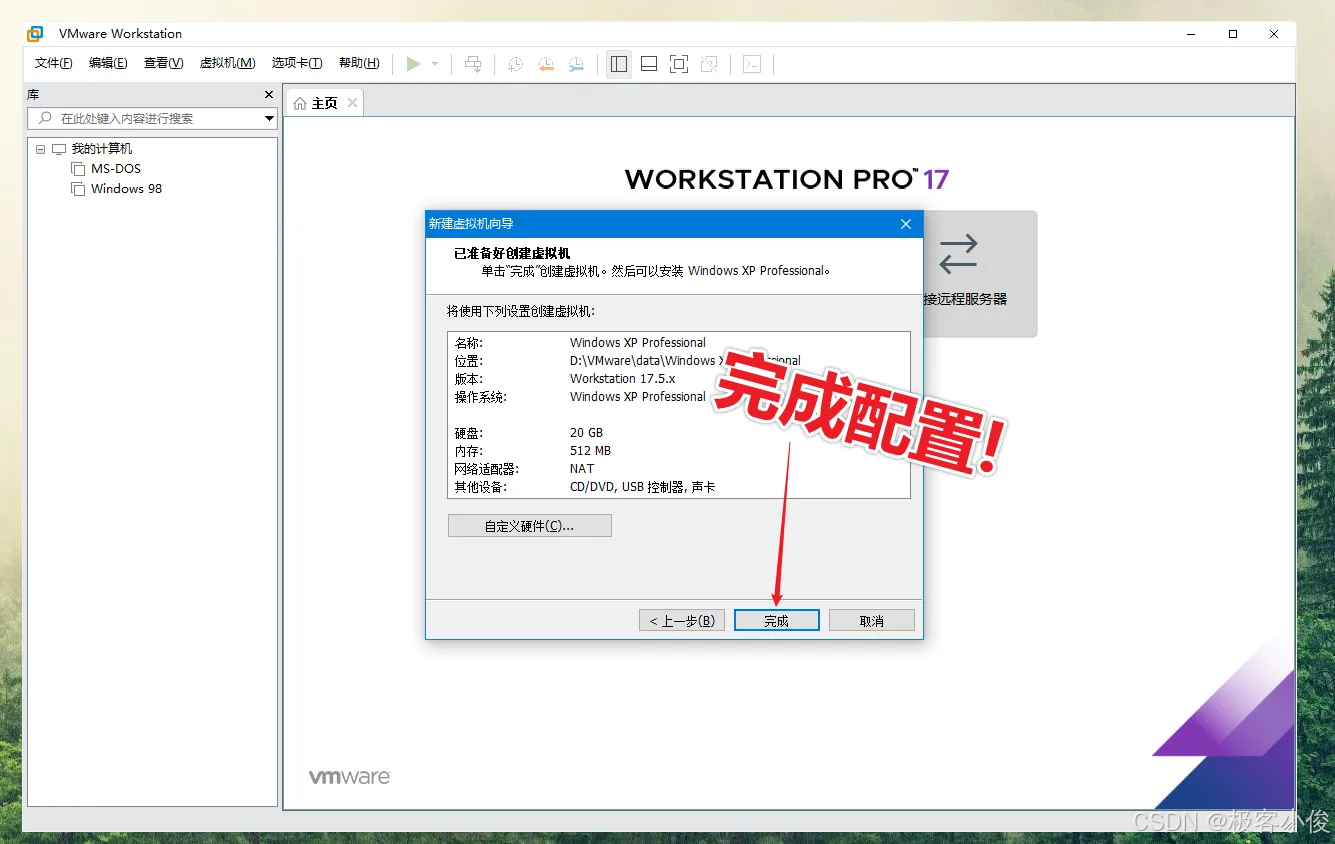
Task: Click the 名称 value Windows XP Professional
Action: coord(638,343)
